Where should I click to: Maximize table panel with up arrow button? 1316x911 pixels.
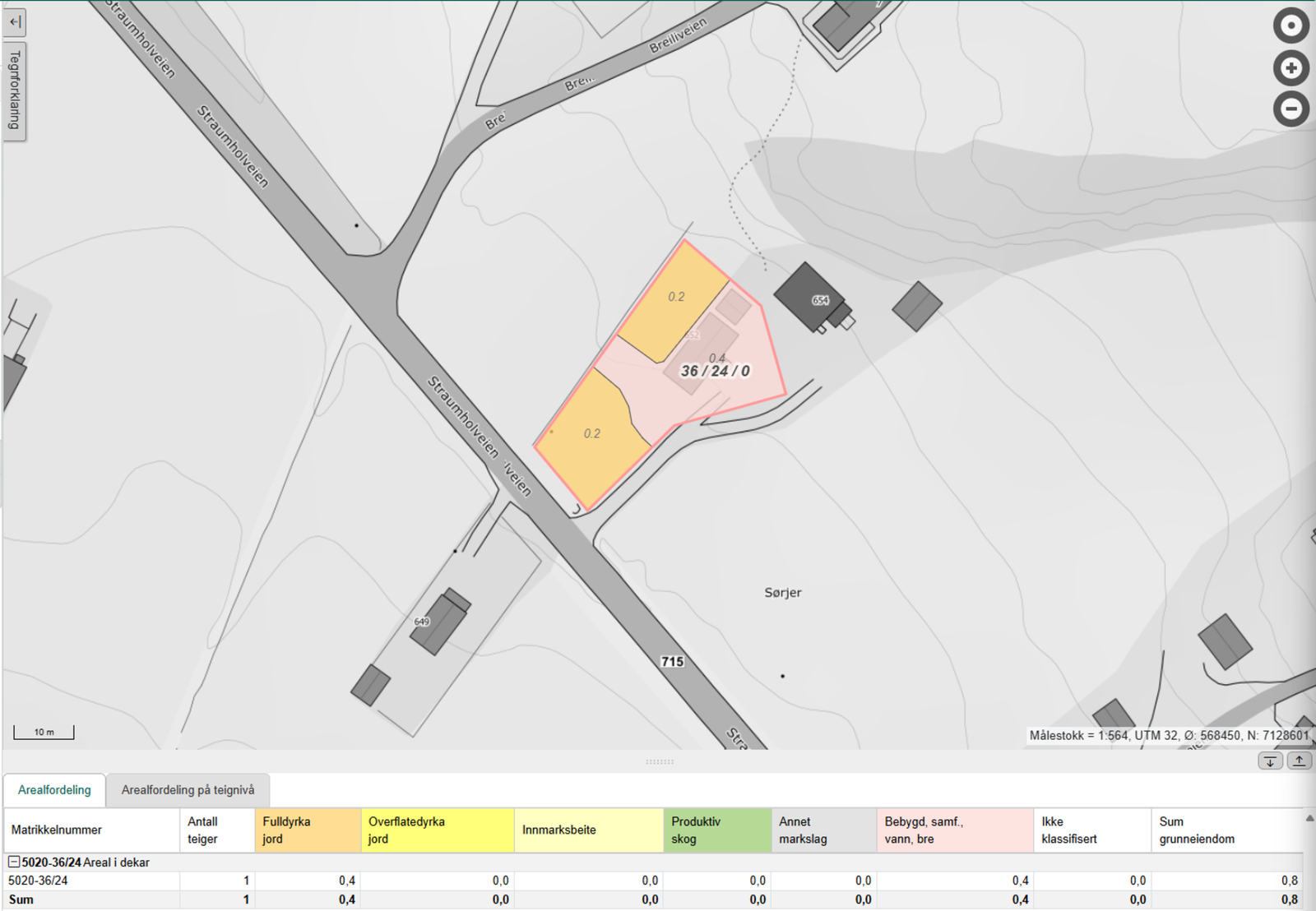(1299, 761)
